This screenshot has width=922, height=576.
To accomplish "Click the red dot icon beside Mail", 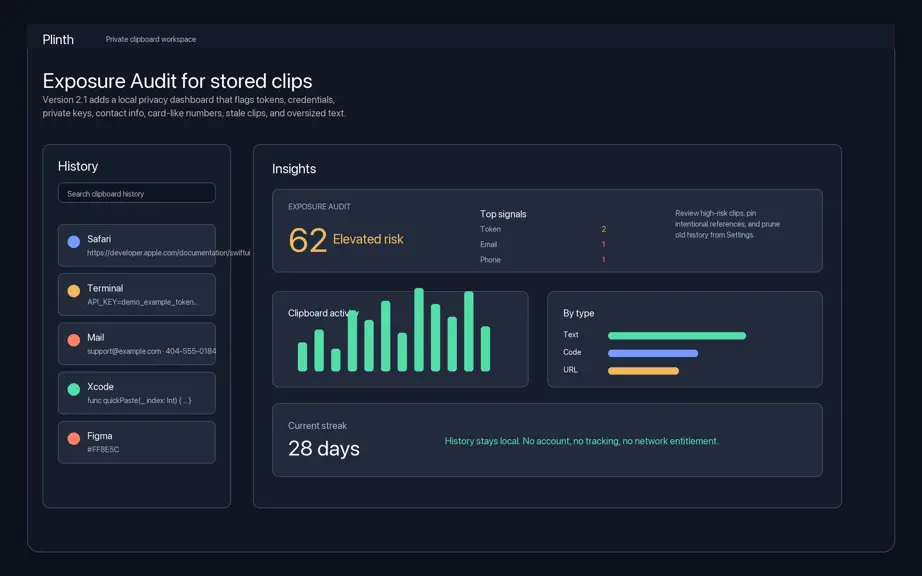I will tap(74, 340).
